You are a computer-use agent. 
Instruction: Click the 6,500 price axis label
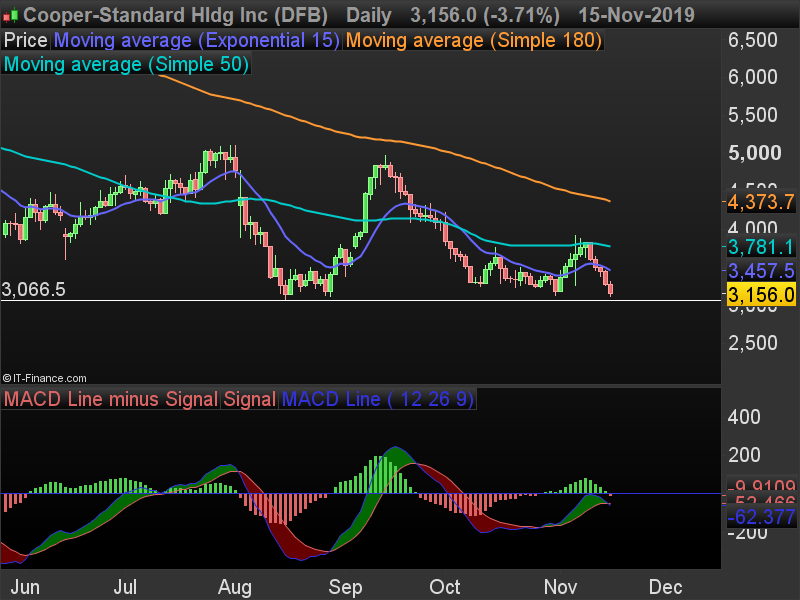753,40
